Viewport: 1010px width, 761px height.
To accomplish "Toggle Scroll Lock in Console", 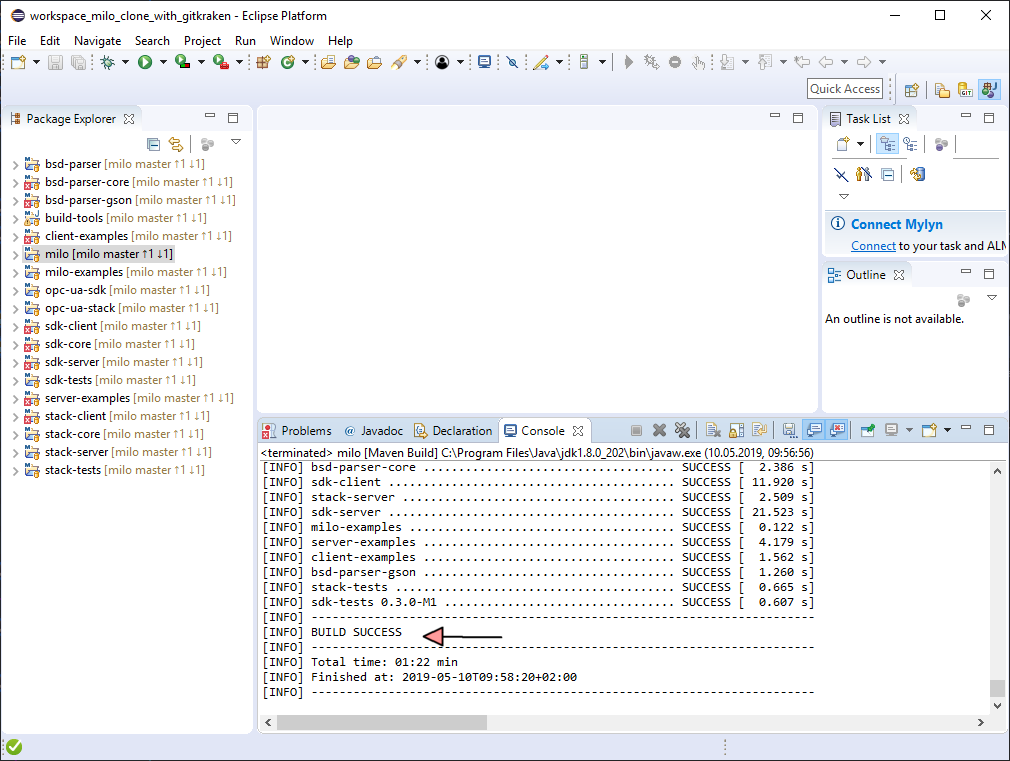I will pos(735,431).
